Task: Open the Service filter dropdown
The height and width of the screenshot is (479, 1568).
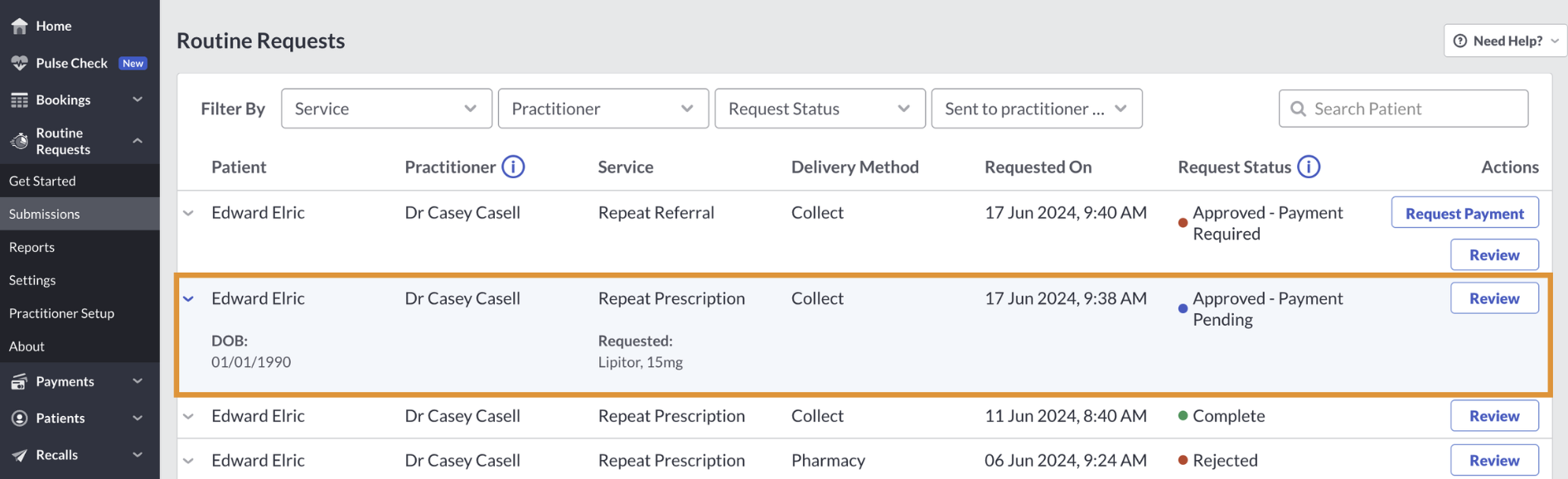Action: coord(386,109)
